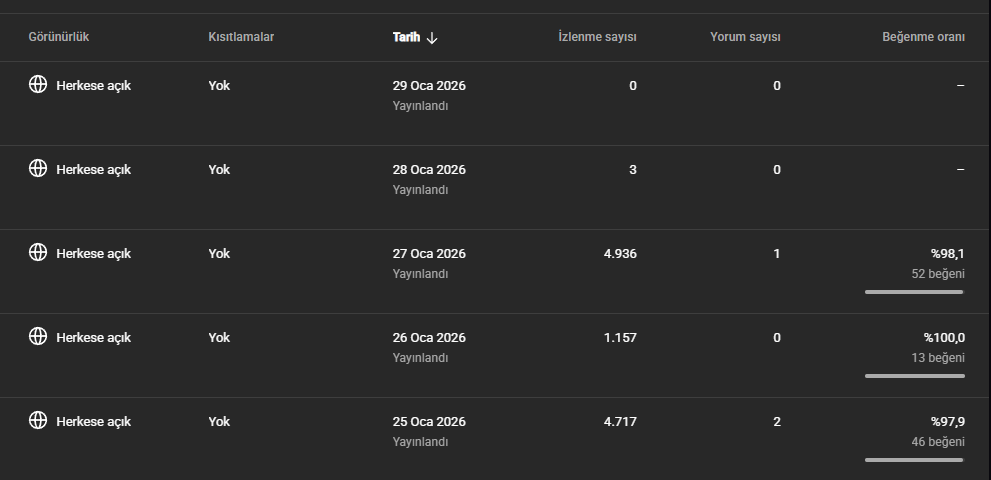
Task: Open the "Herkese açık" visibility text for 29 Oca 2026
Action: coord(93,86)
